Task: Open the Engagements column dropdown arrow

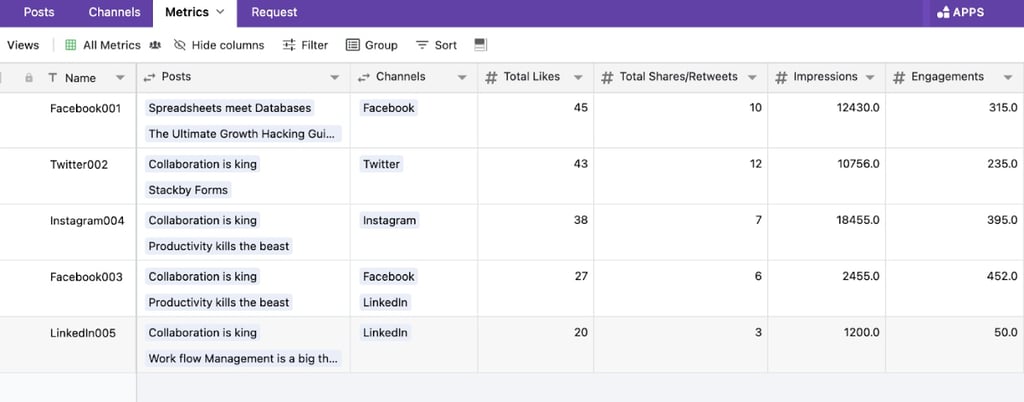Action: [1008, 78]
